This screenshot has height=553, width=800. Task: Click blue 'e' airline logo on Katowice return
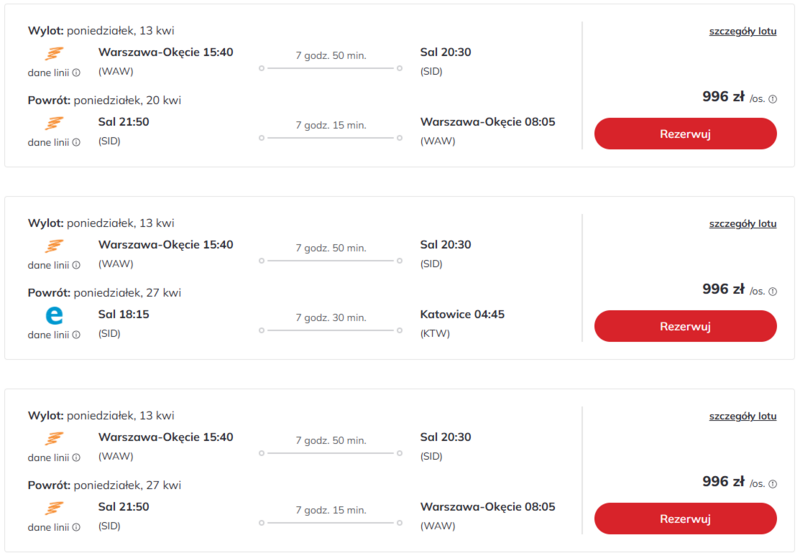tap(55, 316)
